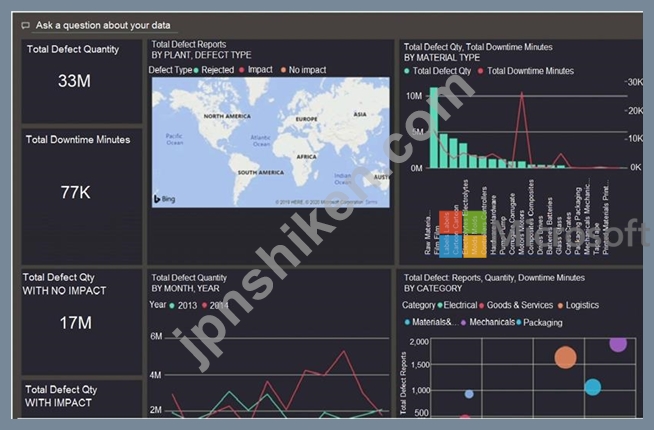This screenshot has height=430, width=654.
Task: Click Europe label on the map
Action: tap(307, 119)
